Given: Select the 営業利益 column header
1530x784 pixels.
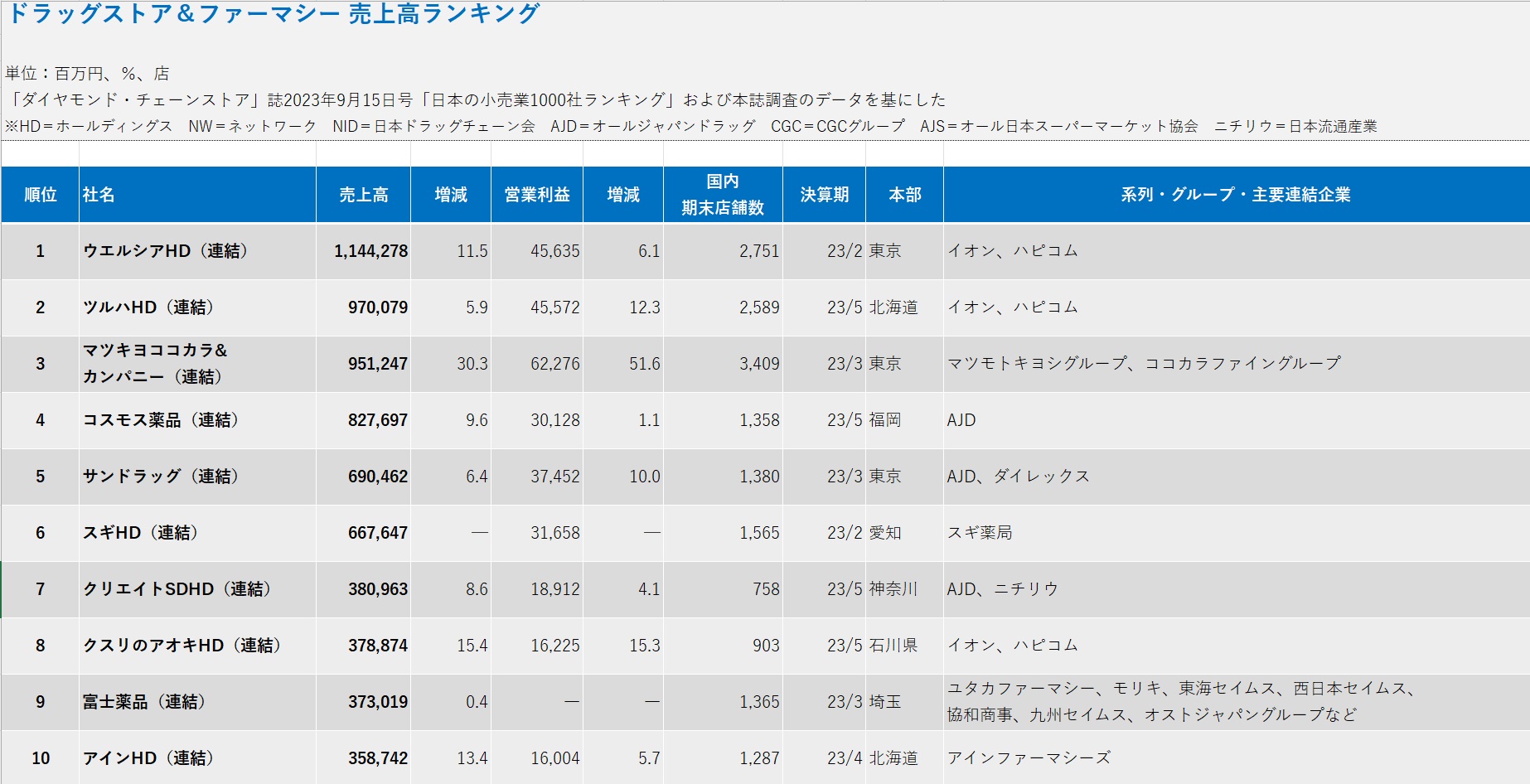Looking at the screenshot, I should pos(537,195).
